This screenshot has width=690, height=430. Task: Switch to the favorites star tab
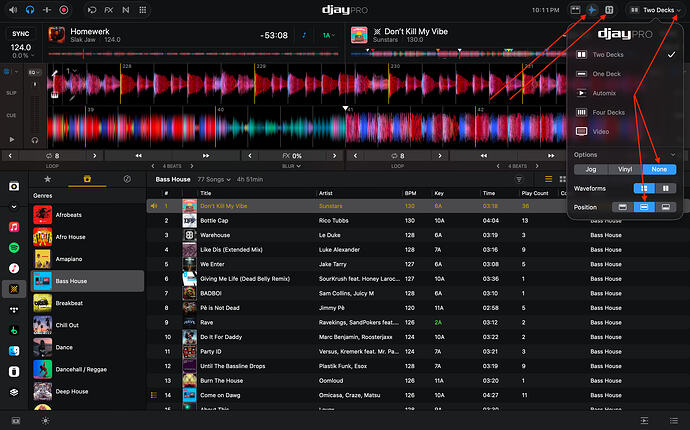coord(48,179)
